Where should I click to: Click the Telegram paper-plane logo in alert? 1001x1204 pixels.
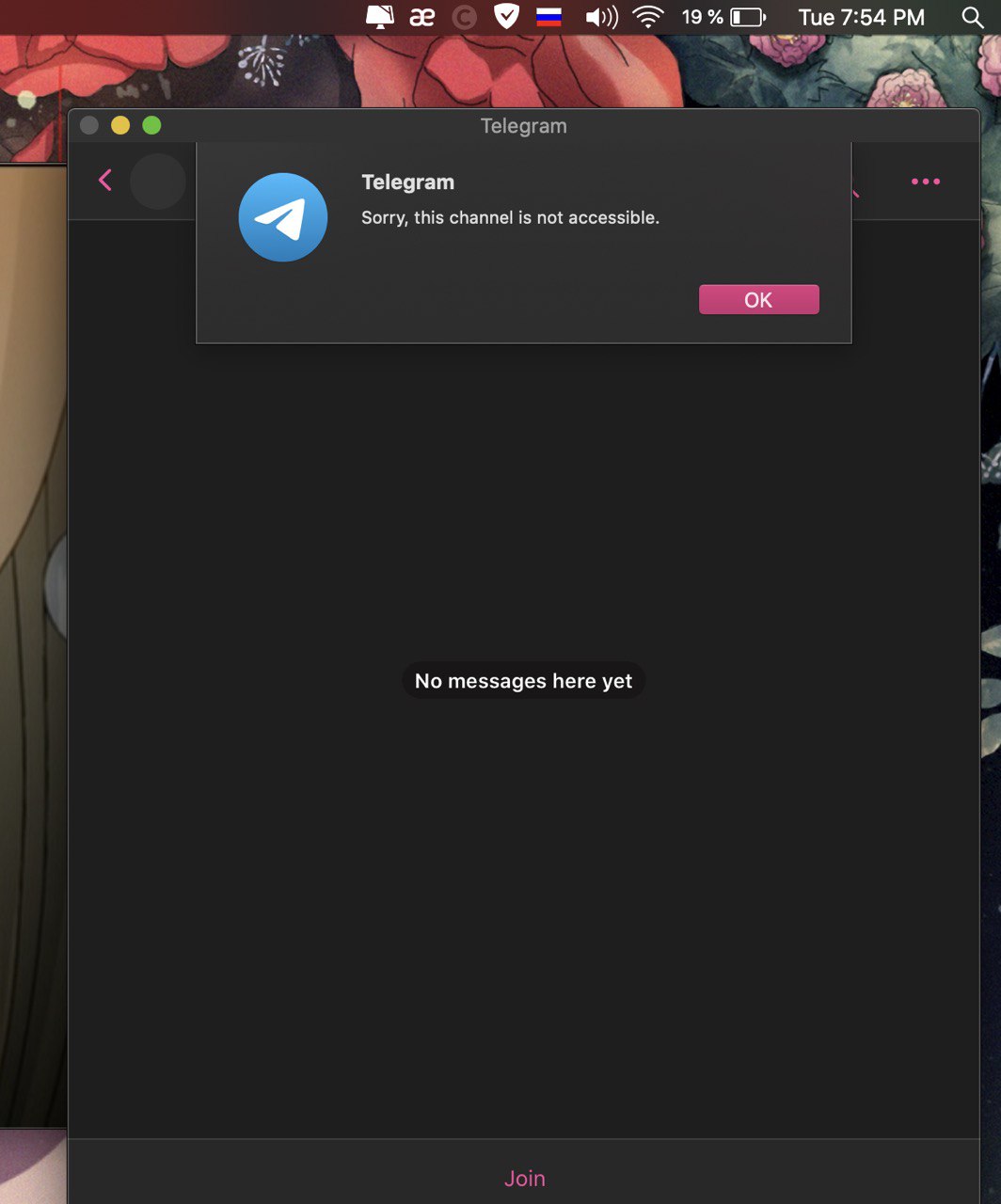283,217
